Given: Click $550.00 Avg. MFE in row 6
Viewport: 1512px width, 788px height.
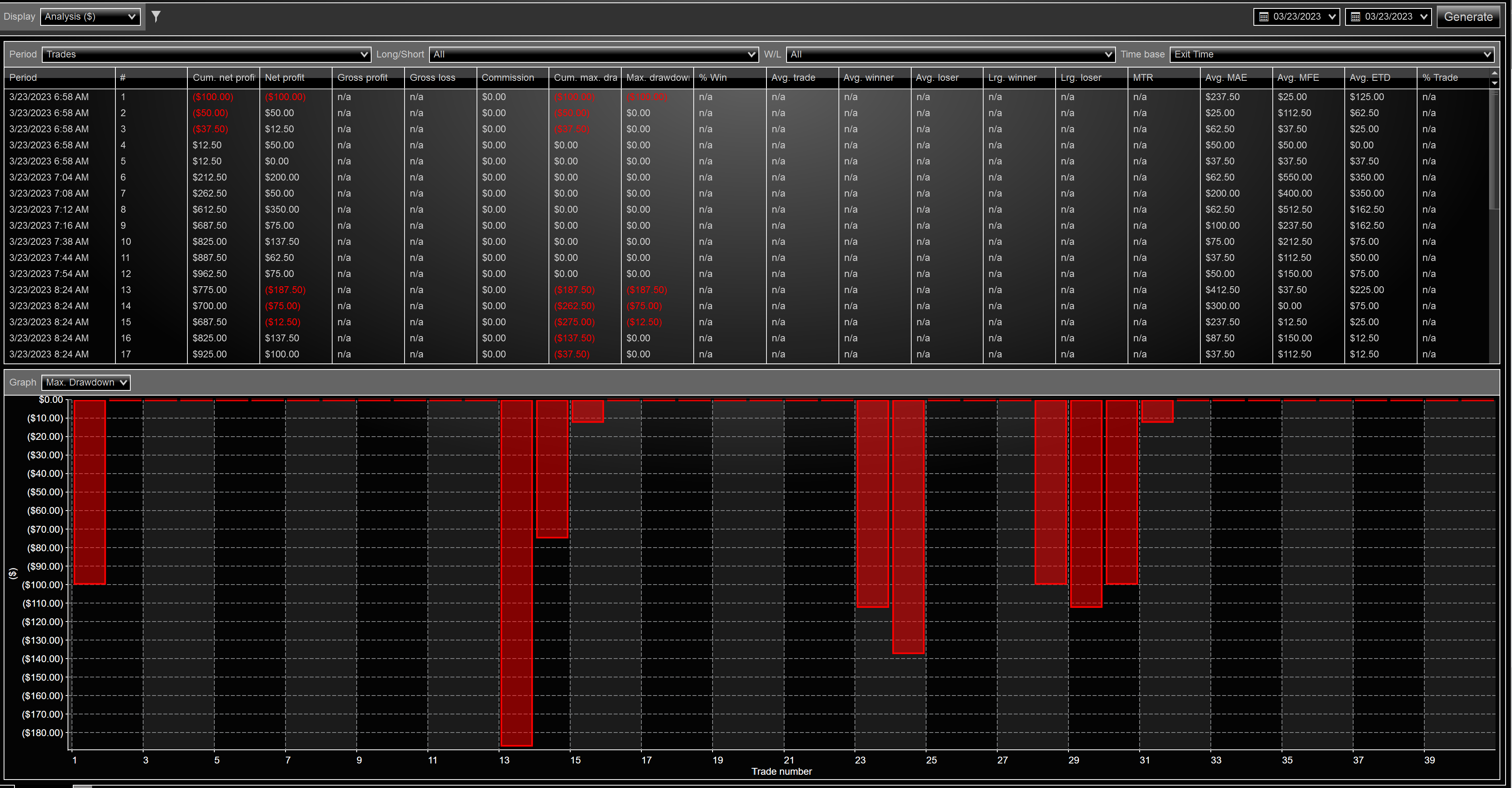Looking at the screenshot, I should click(1295, 177).
